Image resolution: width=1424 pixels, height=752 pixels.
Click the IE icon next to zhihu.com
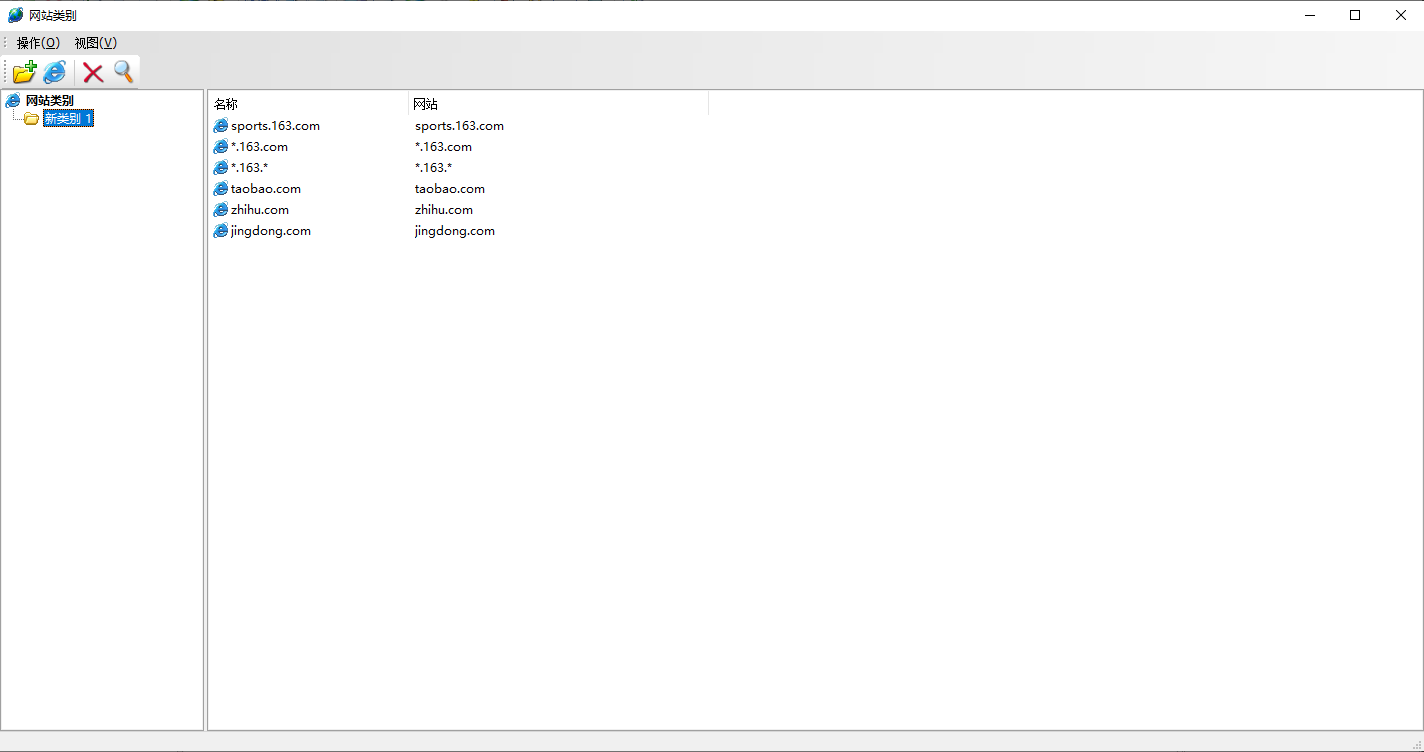click(221, 210)
